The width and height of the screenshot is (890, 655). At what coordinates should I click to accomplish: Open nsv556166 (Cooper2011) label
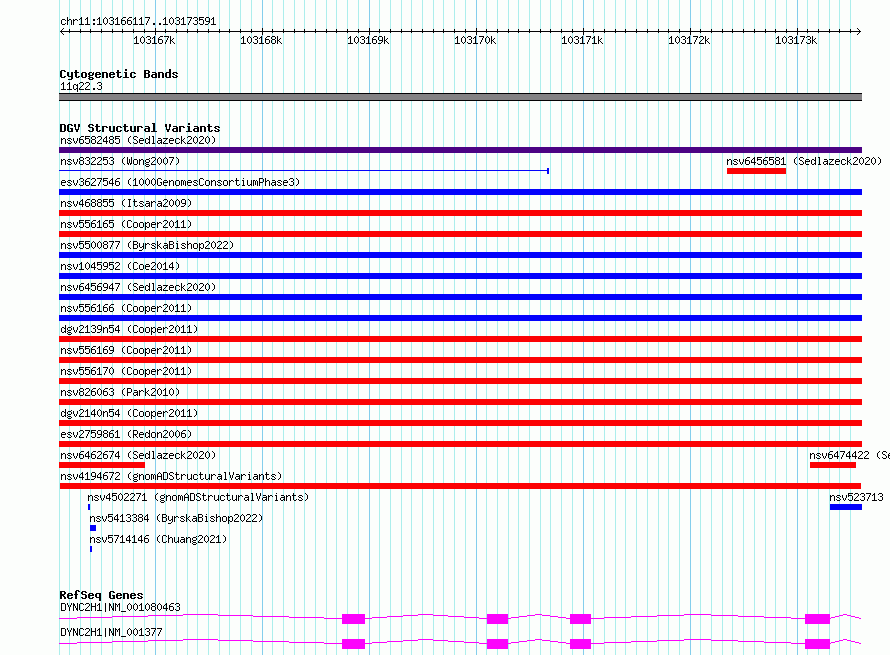[x=126, y=308]
